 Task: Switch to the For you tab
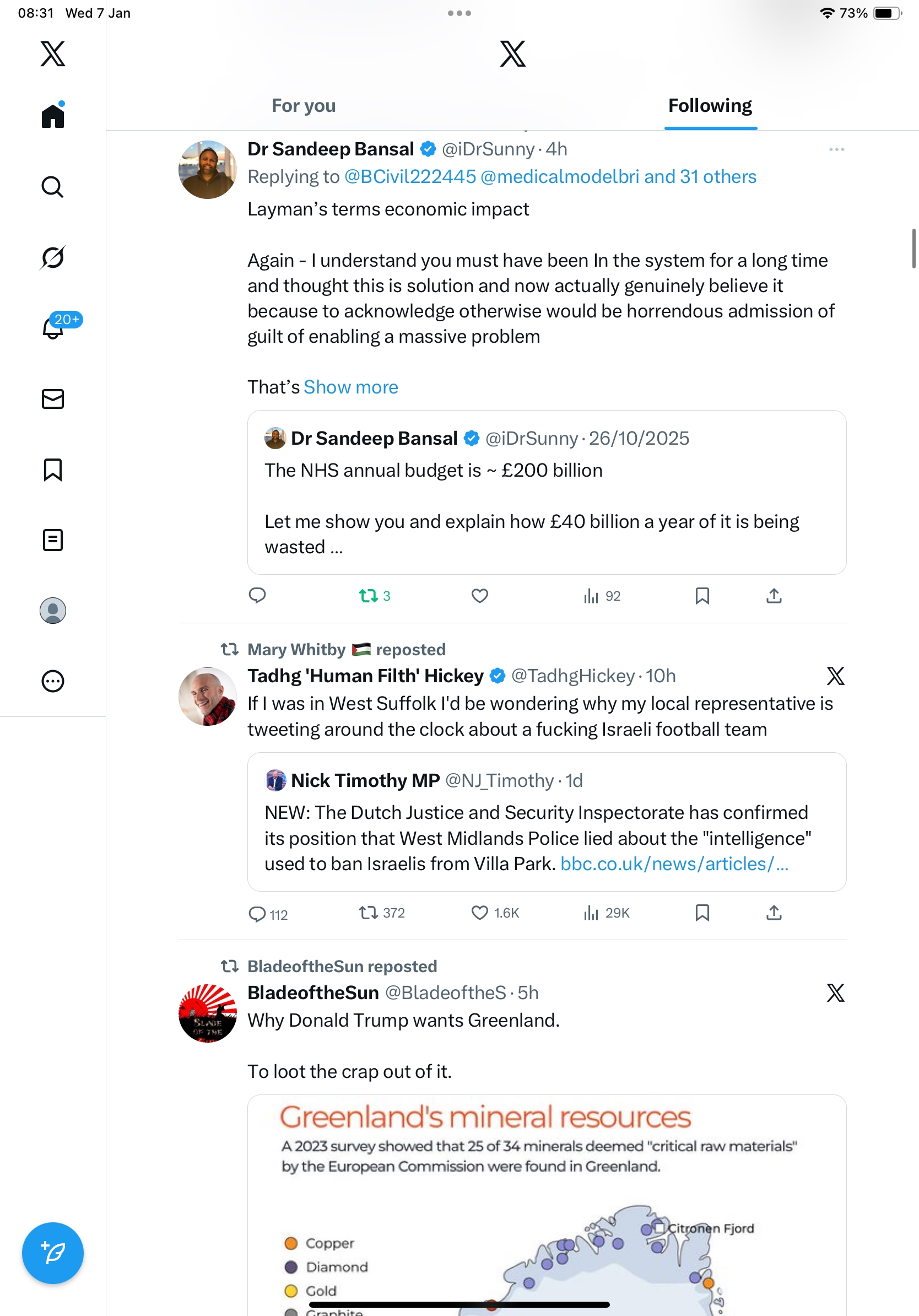[x=304, y=106]
